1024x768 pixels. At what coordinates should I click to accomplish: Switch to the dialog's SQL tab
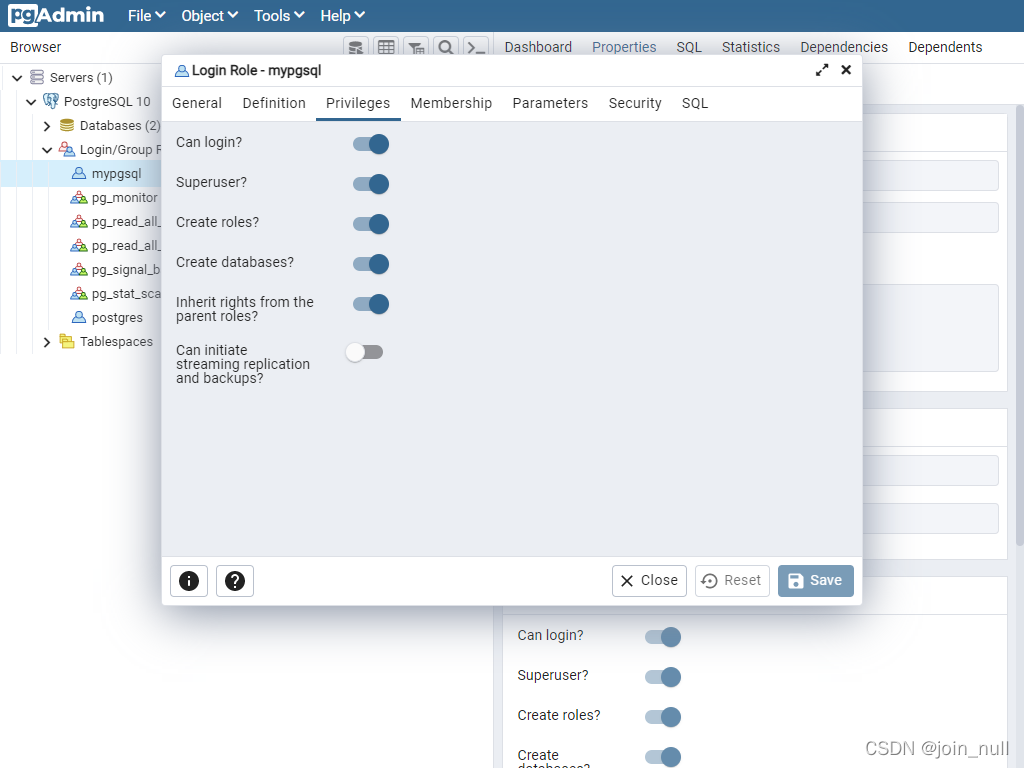[695, 103]
